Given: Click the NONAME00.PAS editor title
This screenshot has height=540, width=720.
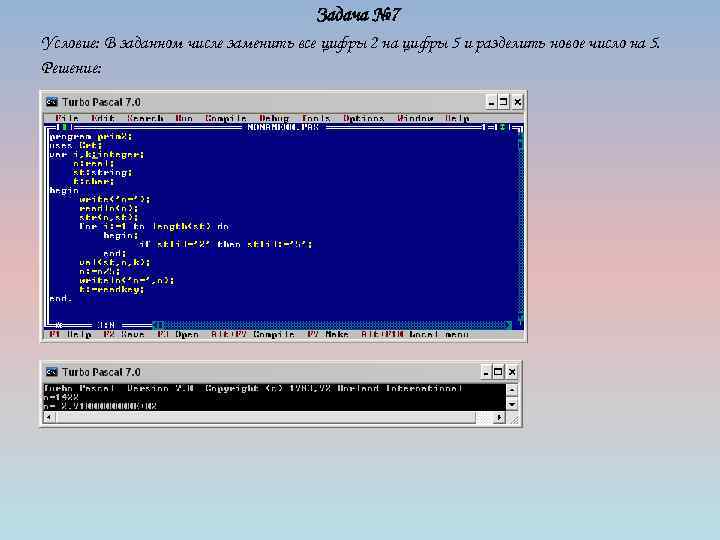Looking at the screenshot, I should pyautogui.click(x=283, y=127).
